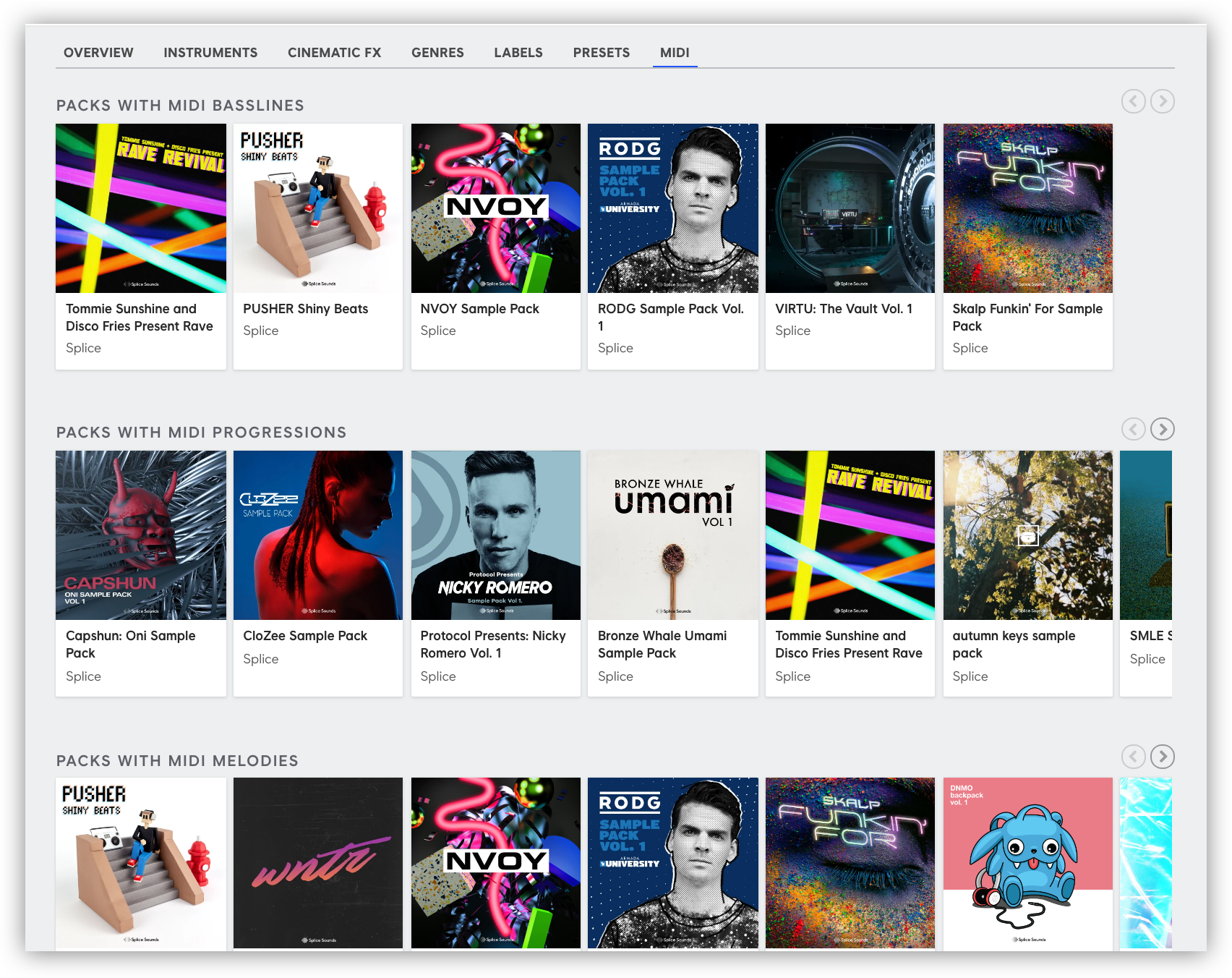This screenshot has height=978, width=1232.
Task: Open Capshun Oni cover art
Action: [x=141, y=535]
